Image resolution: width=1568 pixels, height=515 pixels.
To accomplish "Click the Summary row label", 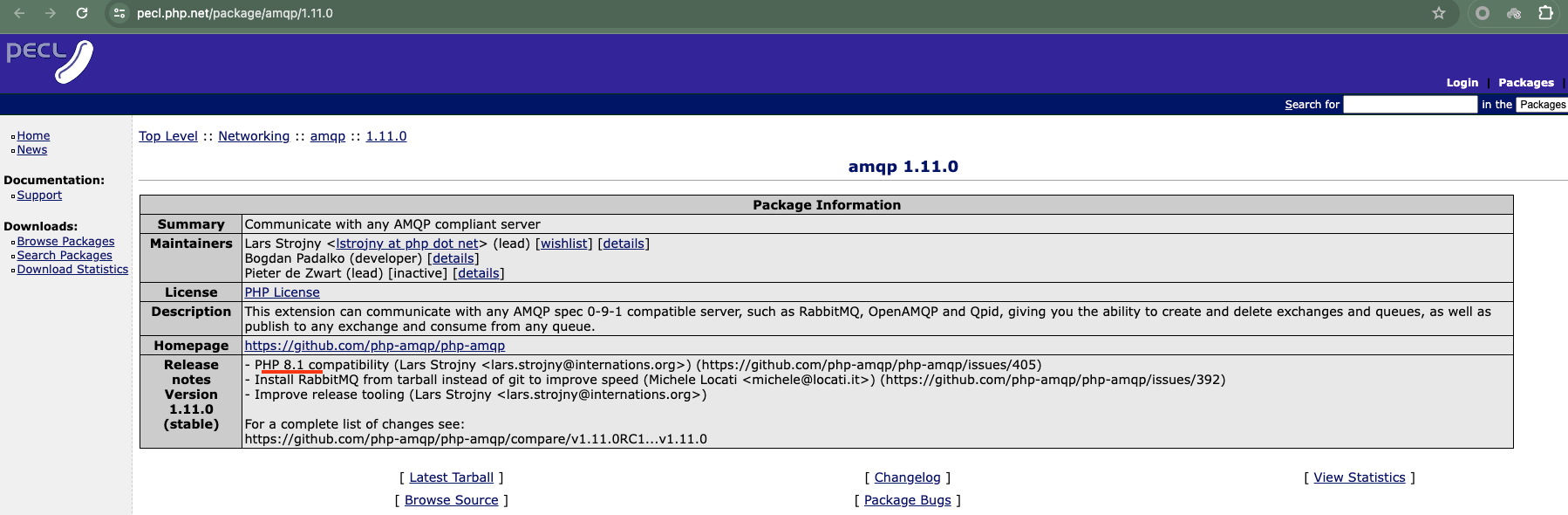I will [191, 224].
